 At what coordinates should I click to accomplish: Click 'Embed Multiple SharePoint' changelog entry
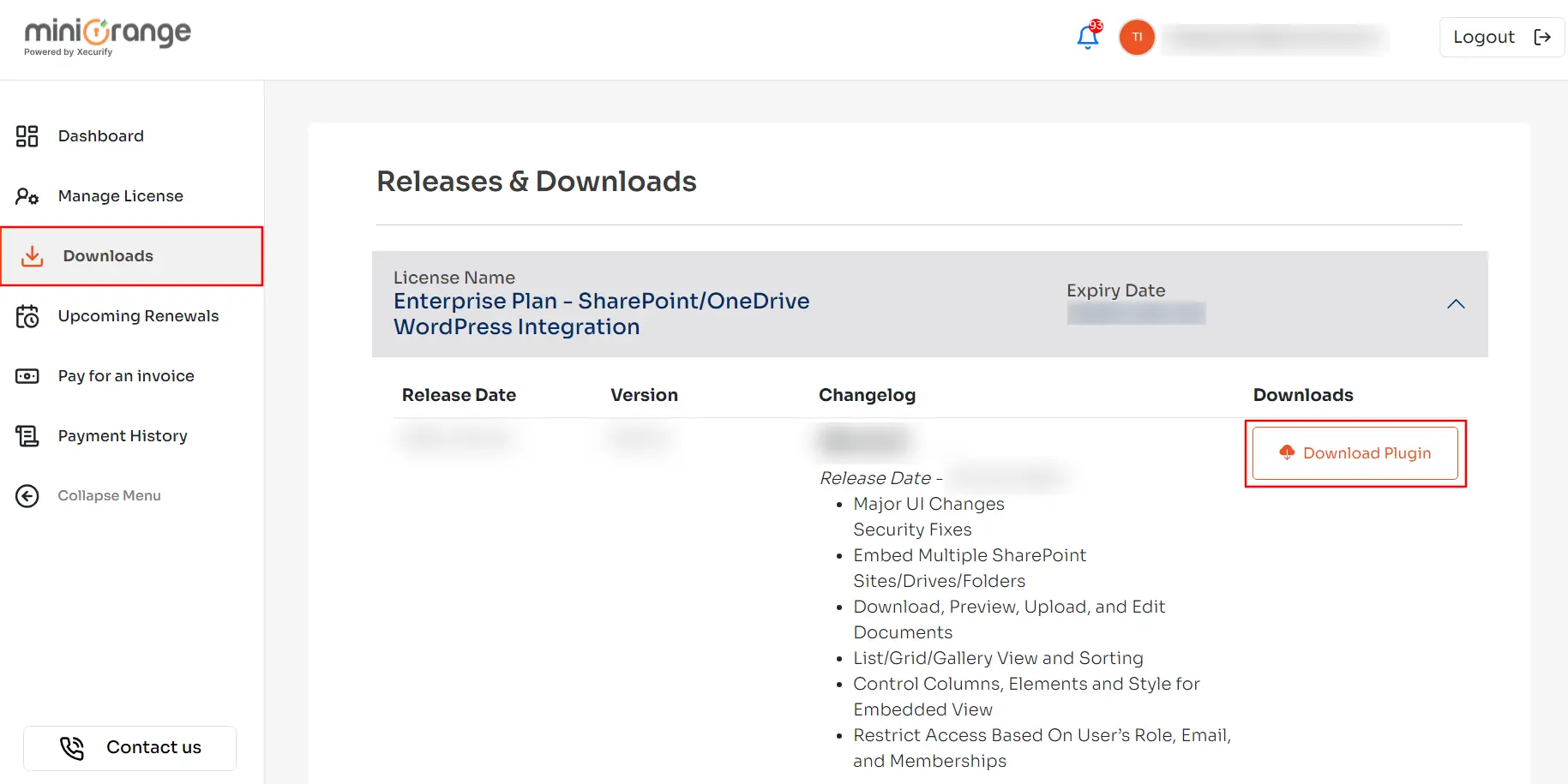click(970, 568)
